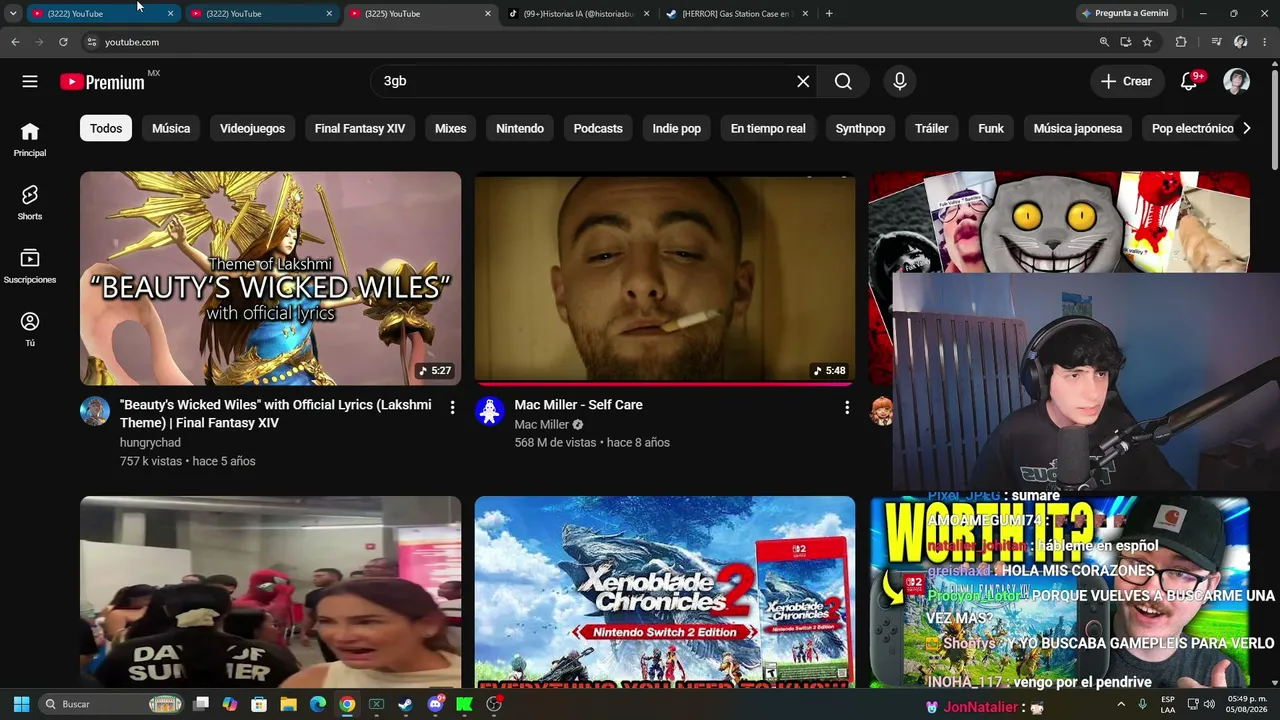
Task: Open the Xenoblade Chronicles 2 video thumbnail
Action: click(665, 592)
